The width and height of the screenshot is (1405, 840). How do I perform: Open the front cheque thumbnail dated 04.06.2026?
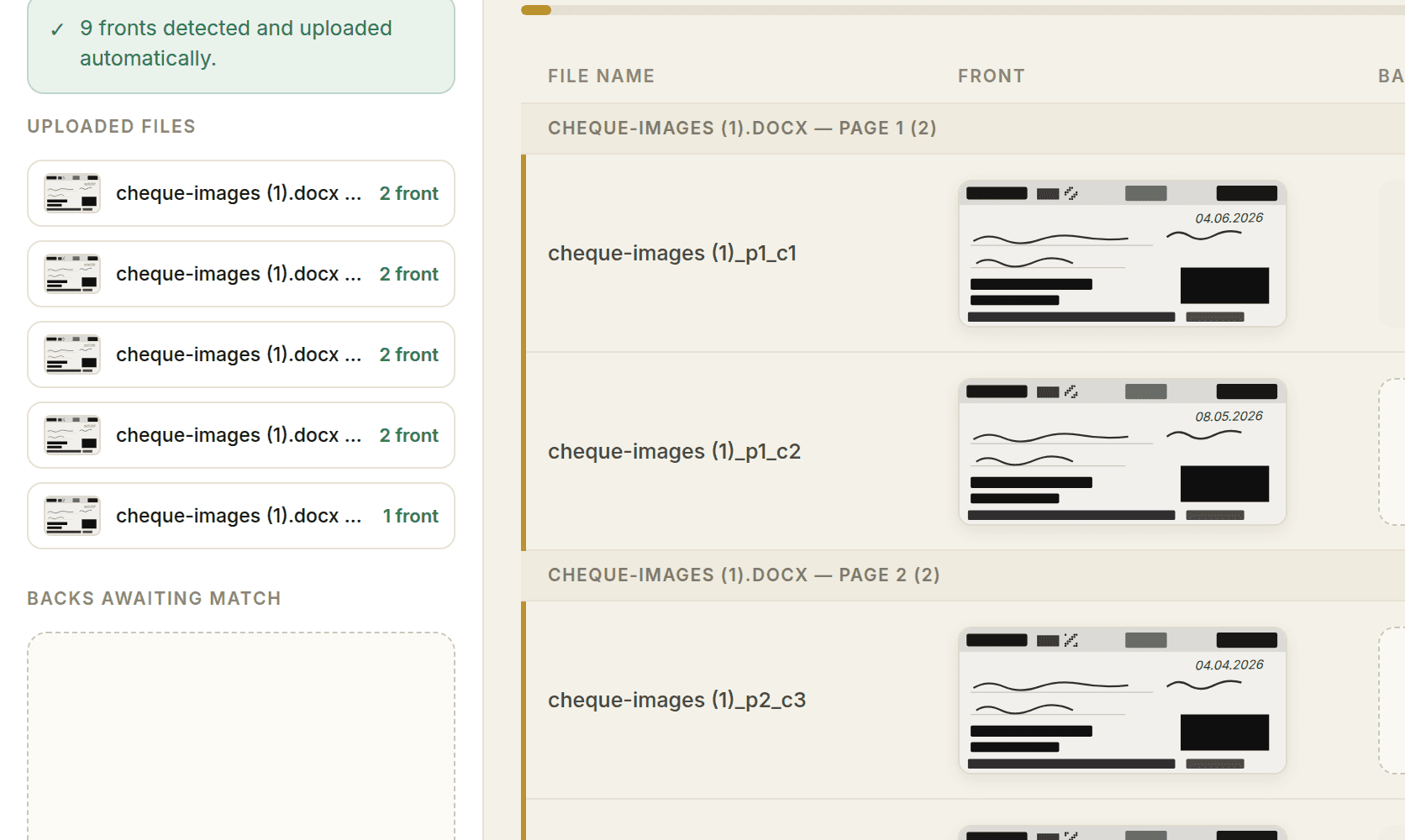[1123, 254]
